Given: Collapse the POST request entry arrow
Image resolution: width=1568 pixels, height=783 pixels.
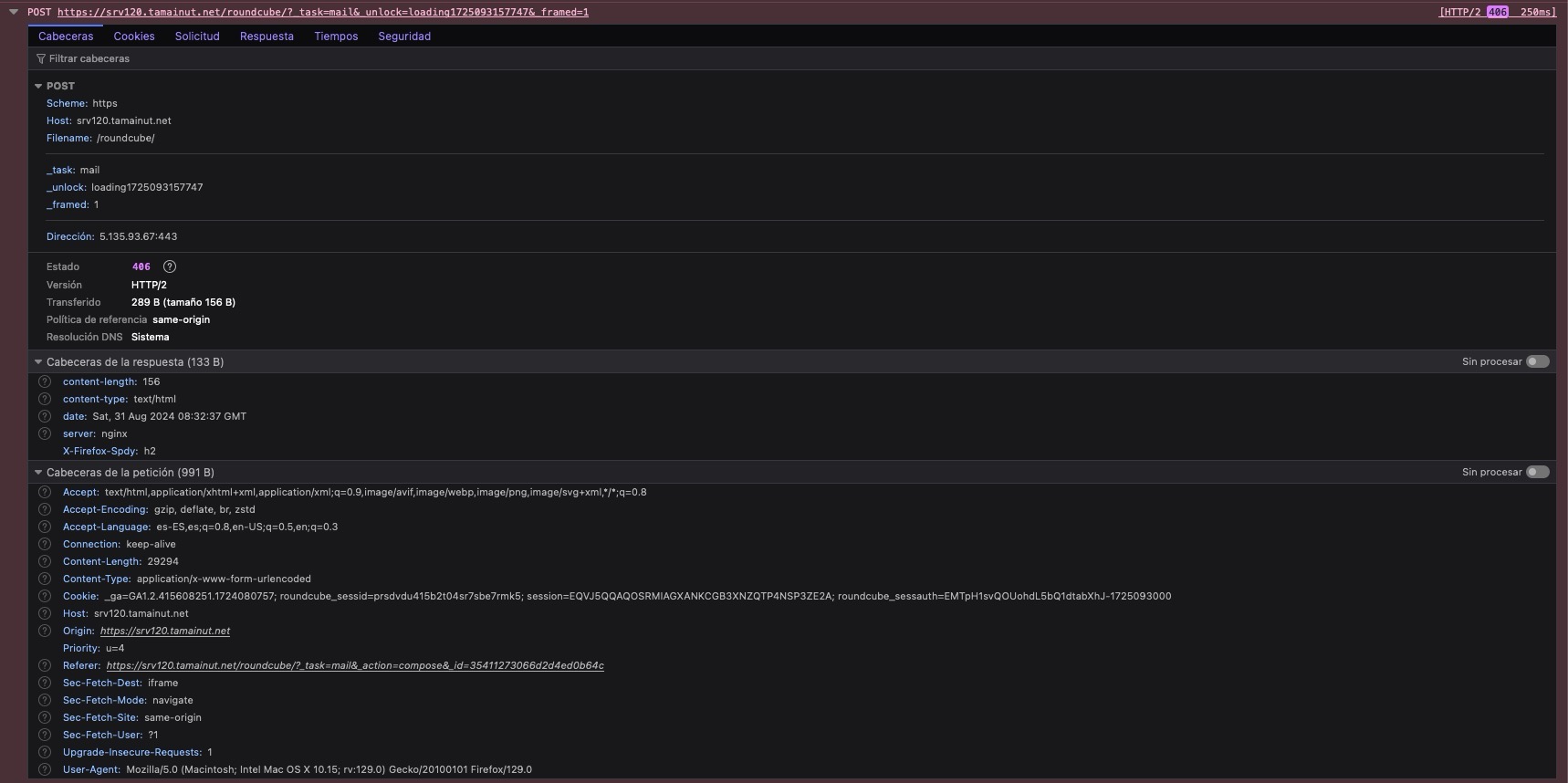Looking at the screenshot, I should click(x=14, y=12).
